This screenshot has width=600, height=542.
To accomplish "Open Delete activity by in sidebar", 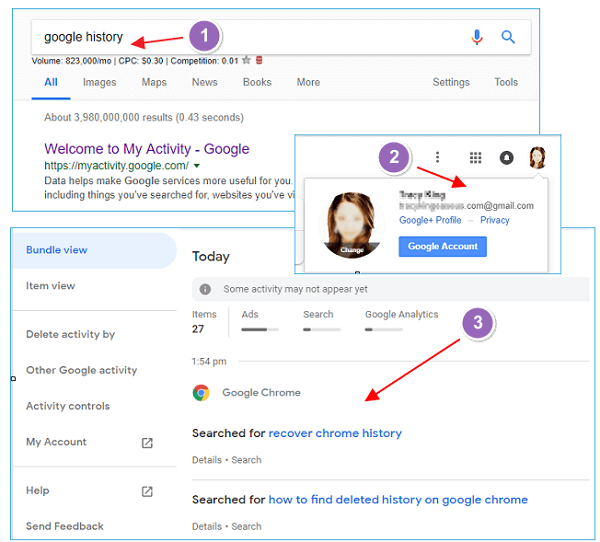I will 70,334.
